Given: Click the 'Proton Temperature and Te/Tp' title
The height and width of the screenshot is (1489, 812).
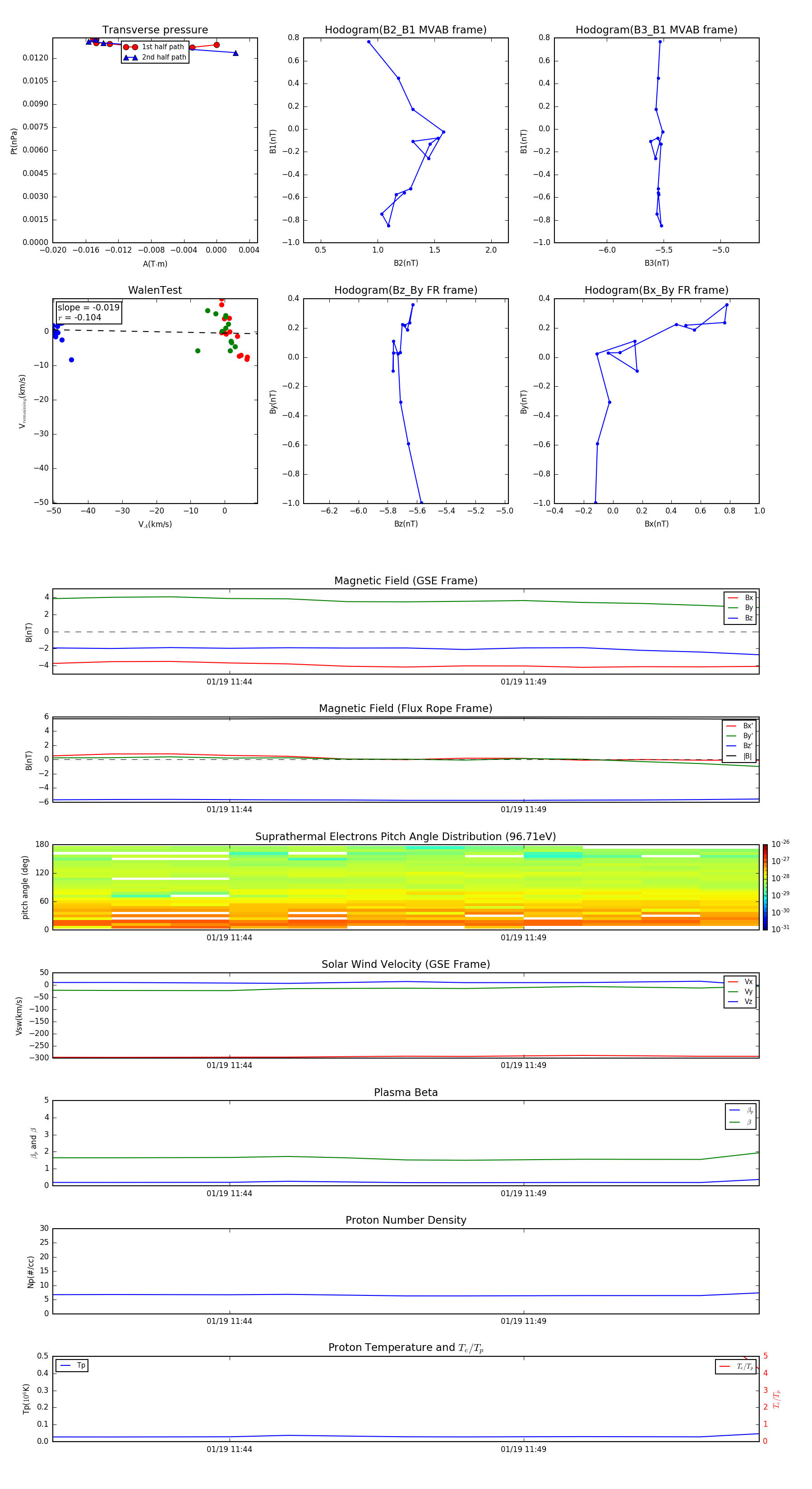Looking at the screenshot, I should click(406, 1348).
